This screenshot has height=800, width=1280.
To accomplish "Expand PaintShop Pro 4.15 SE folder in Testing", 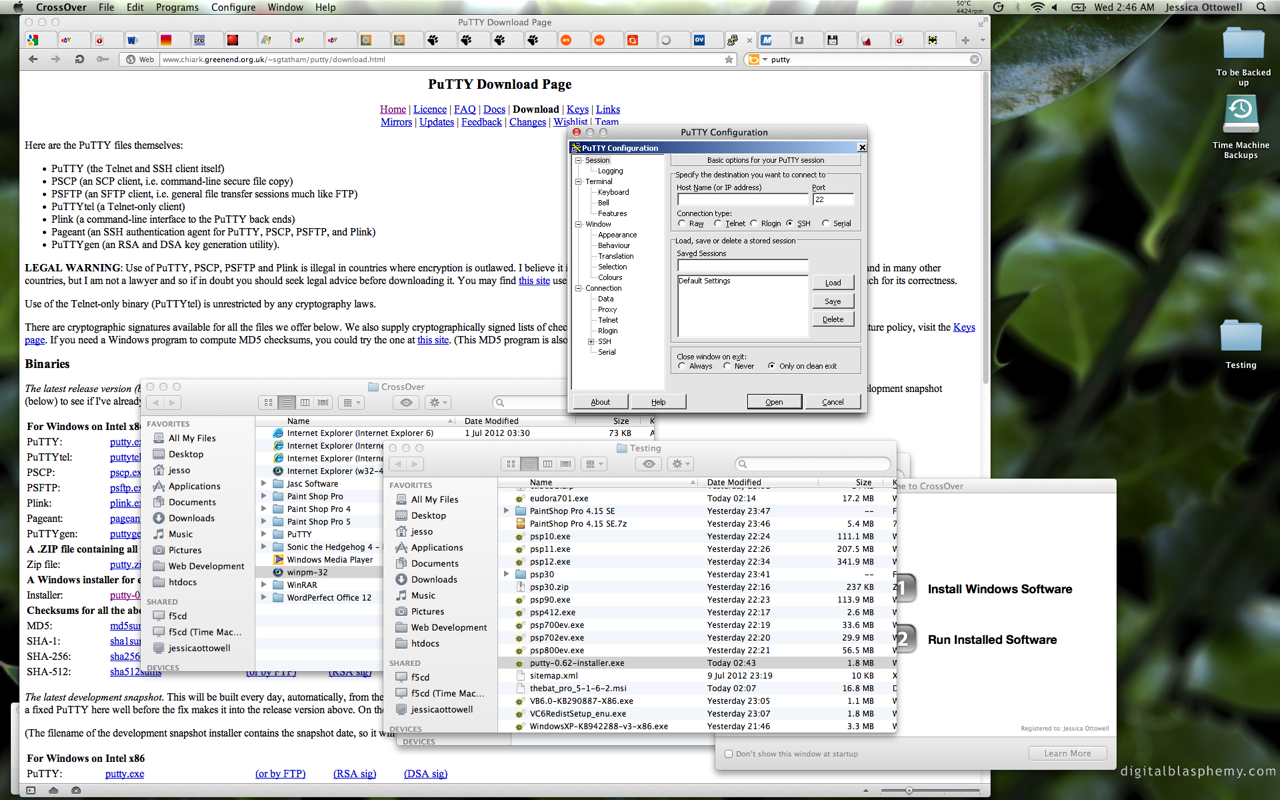I will 507,511.
